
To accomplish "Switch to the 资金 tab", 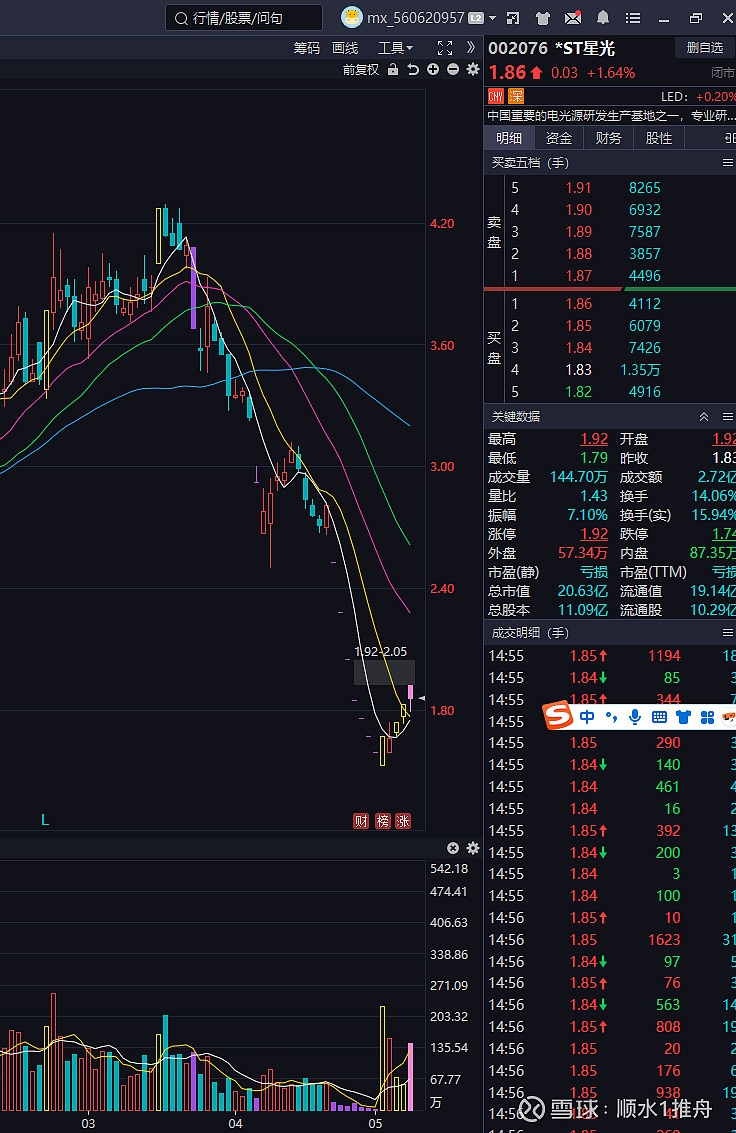I will point(559,139).
